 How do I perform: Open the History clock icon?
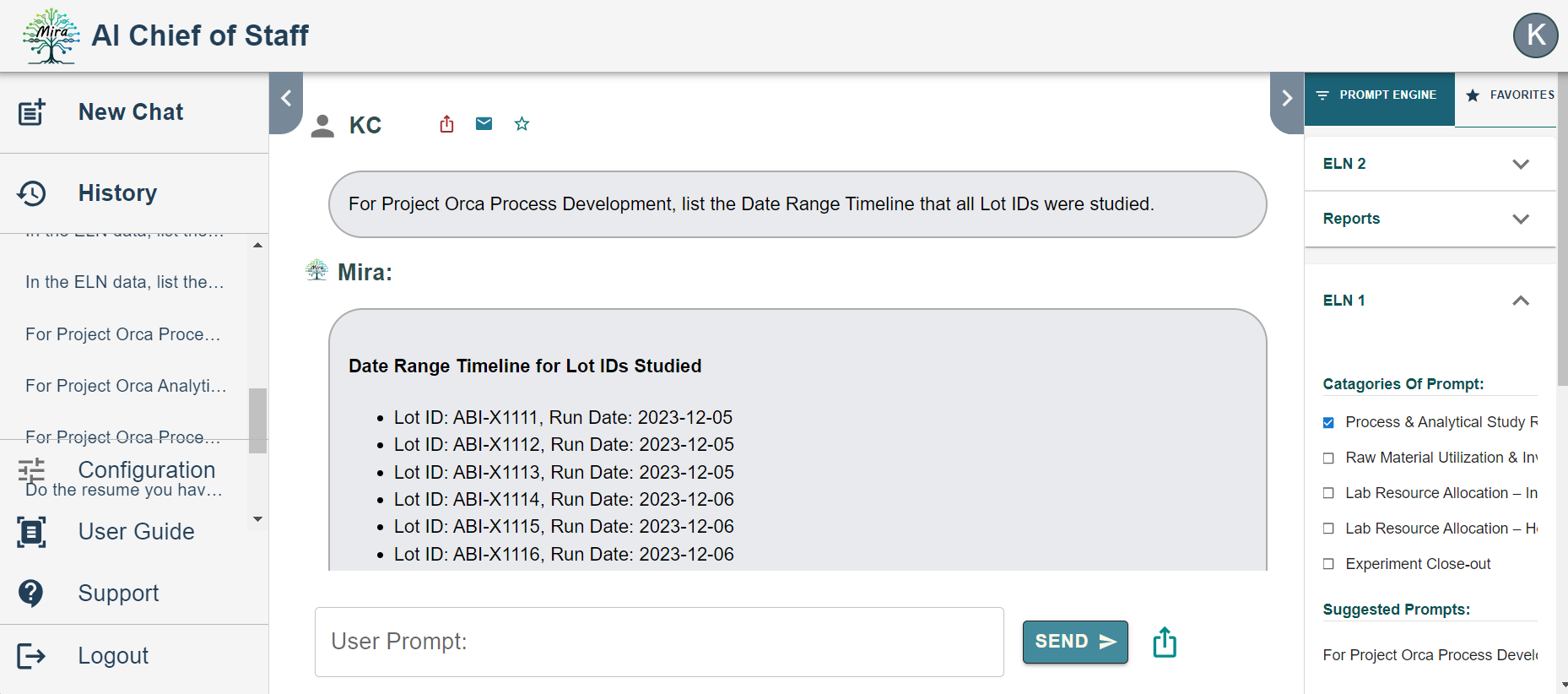(32, 193)
